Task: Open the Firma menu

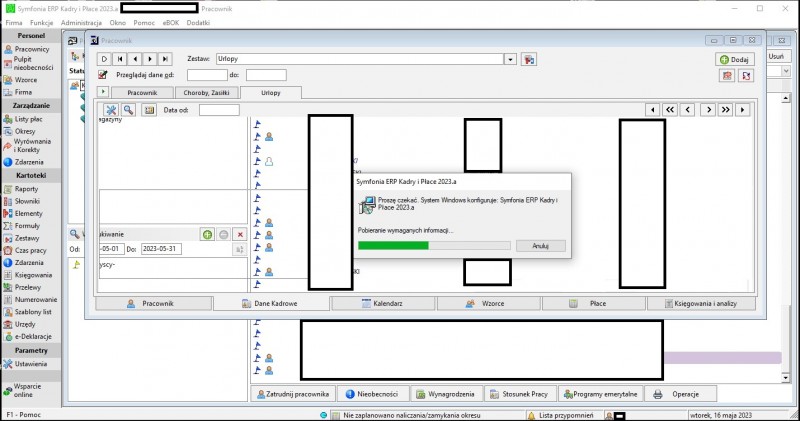Action: (14, 22)
